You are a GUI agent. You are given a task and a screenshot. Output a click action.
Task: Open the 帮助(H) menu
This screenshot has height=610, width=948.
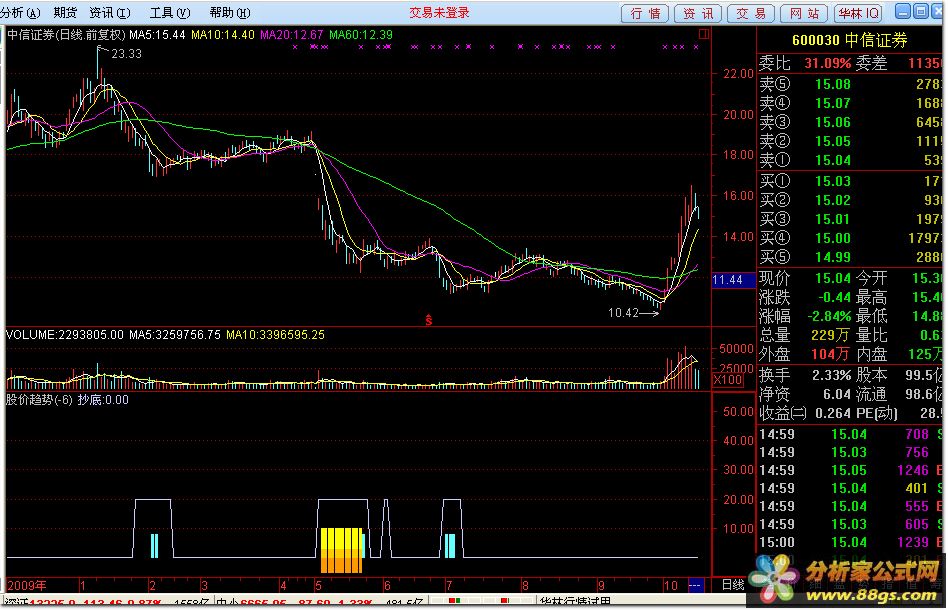230,13
